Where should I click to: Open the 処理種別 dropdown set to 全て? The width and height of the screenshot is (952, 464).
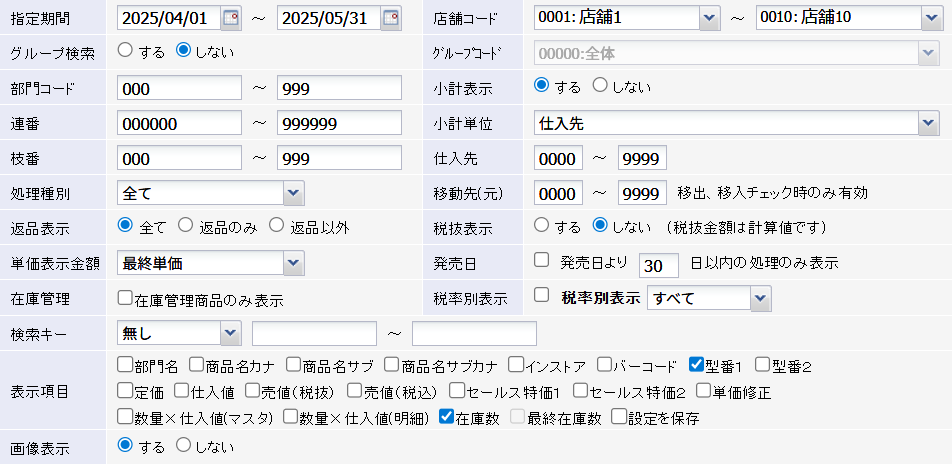tap(293, 192)
